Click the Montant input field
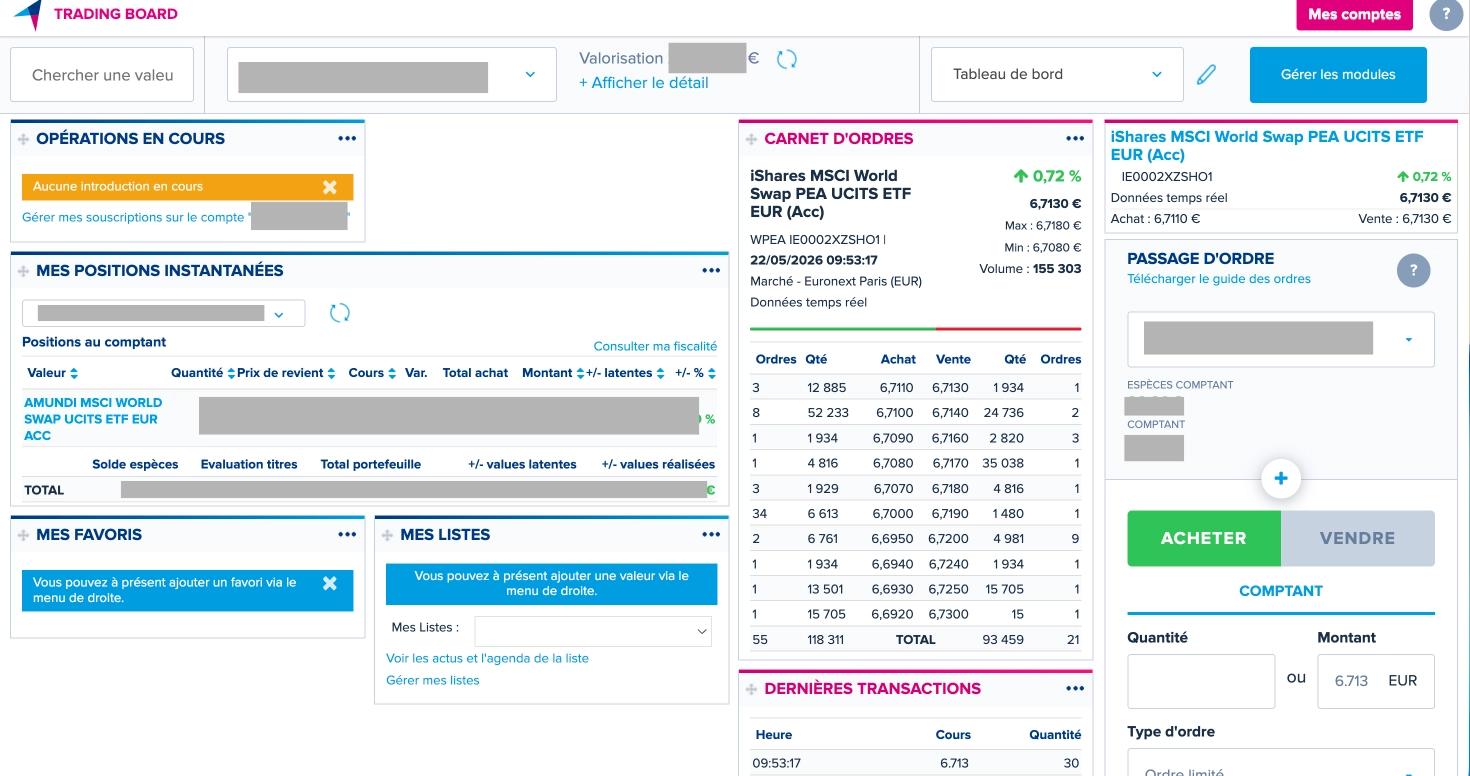This screenshot has width=1470, height=776. tap(1376, 681)
